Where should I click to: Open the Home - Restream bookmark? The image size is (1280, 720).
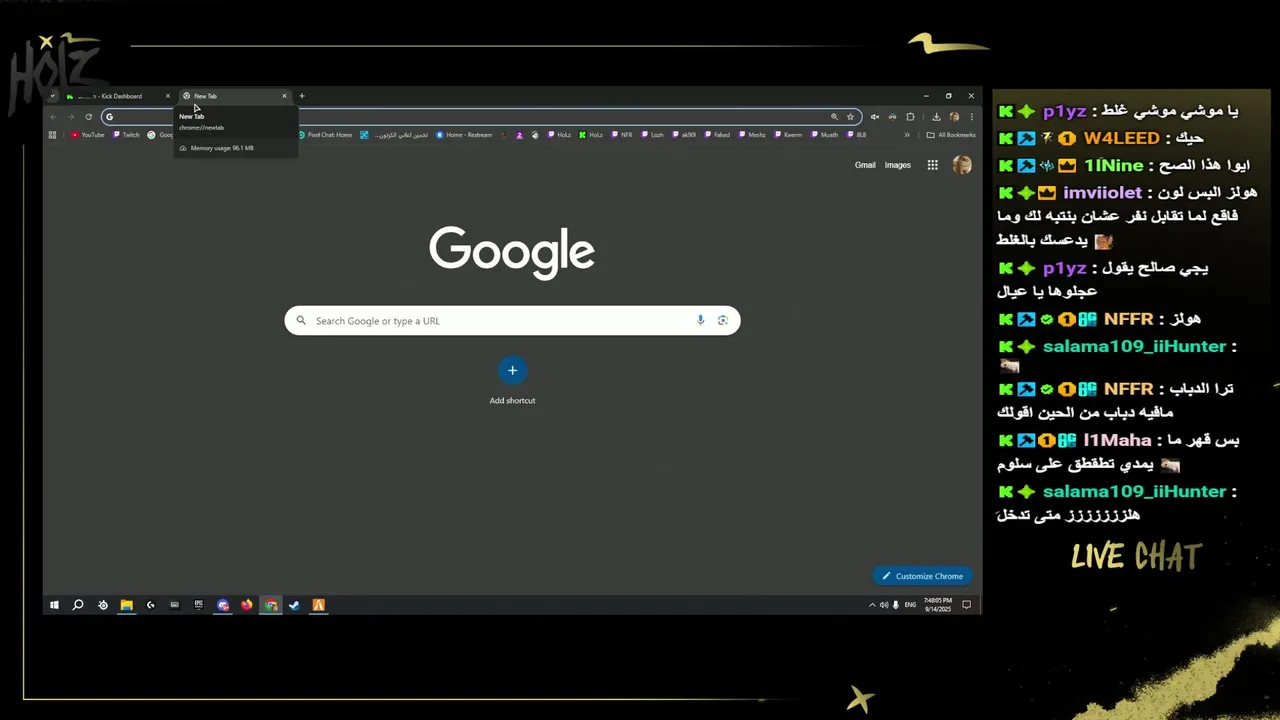pos(464,135)
